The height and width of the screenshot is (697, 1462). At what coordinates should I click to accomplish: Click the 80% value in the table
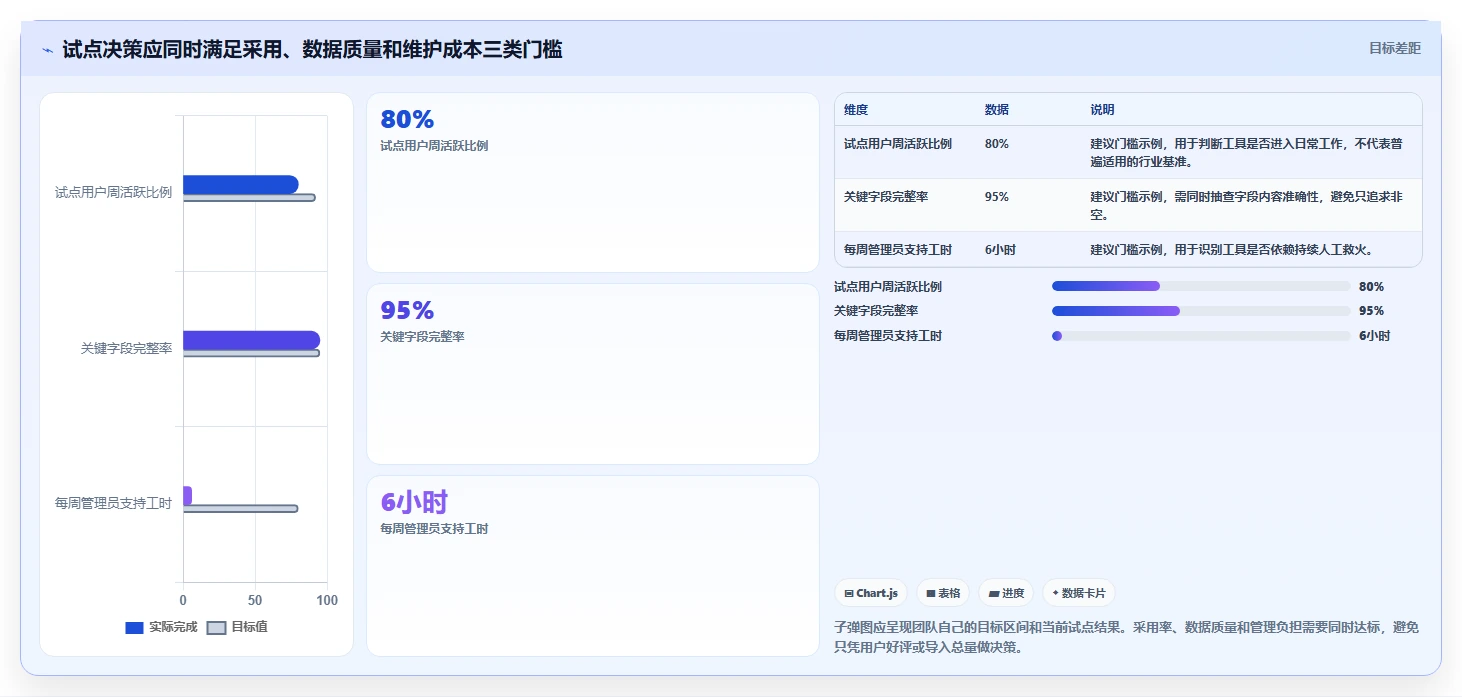[x=997, y=144]
